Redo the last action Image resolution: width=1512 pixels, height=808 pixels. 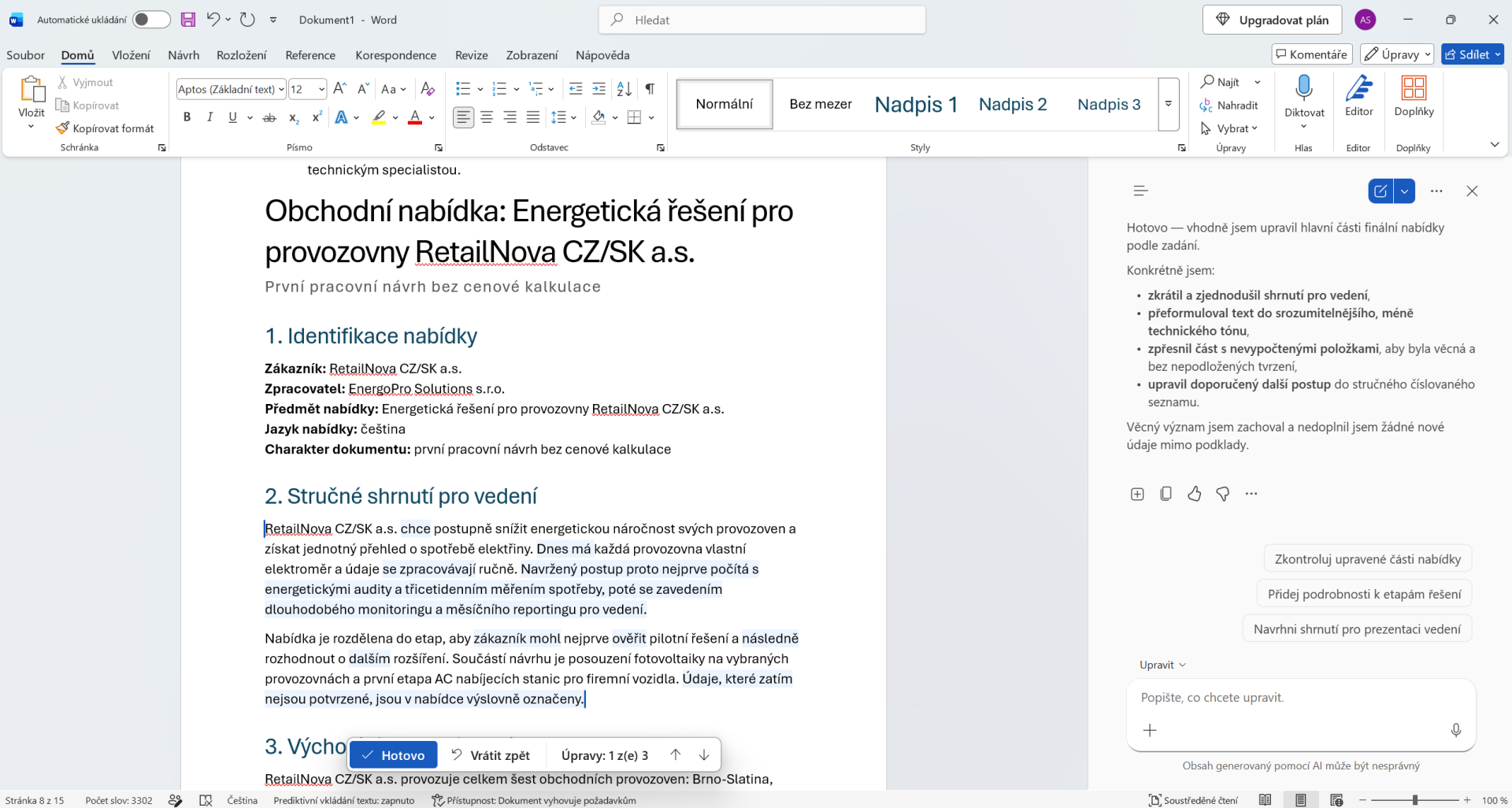coord(247,20)
